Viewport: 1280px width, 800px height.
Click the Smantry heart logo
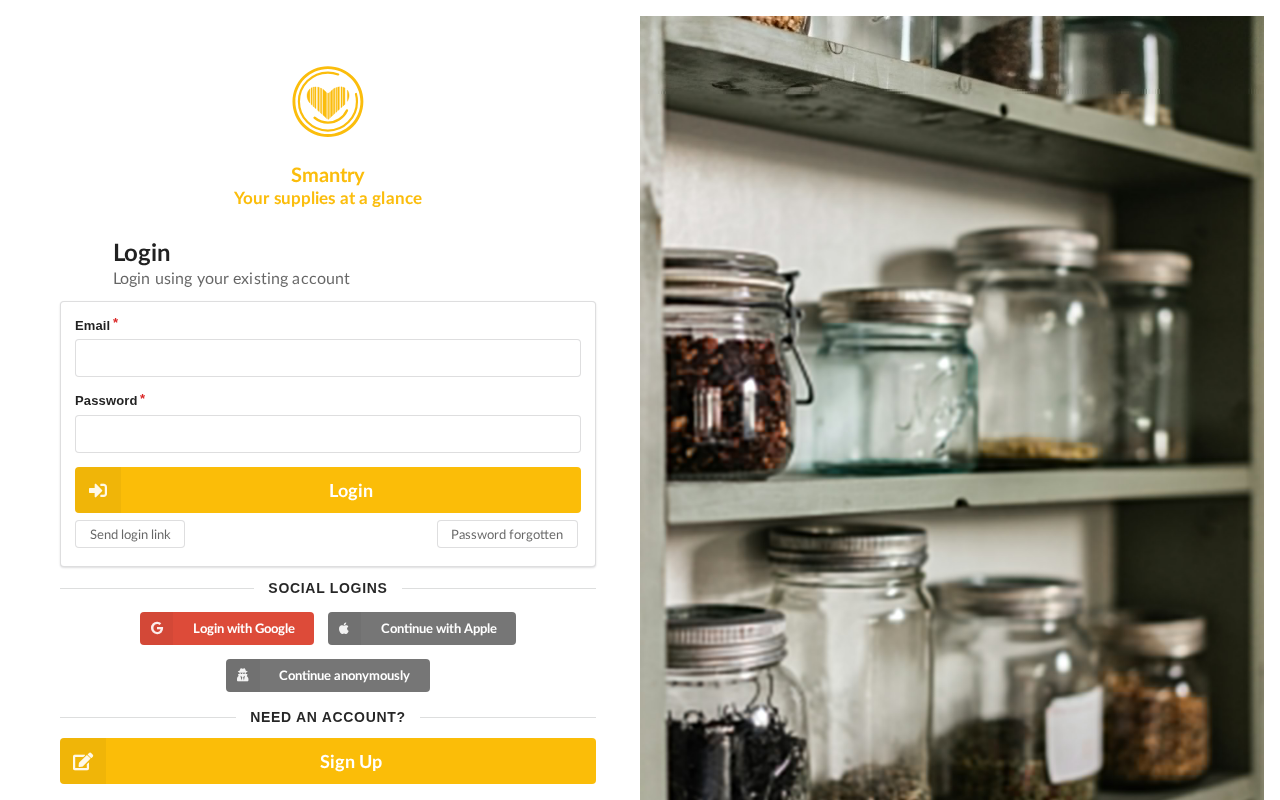[328, 102]
